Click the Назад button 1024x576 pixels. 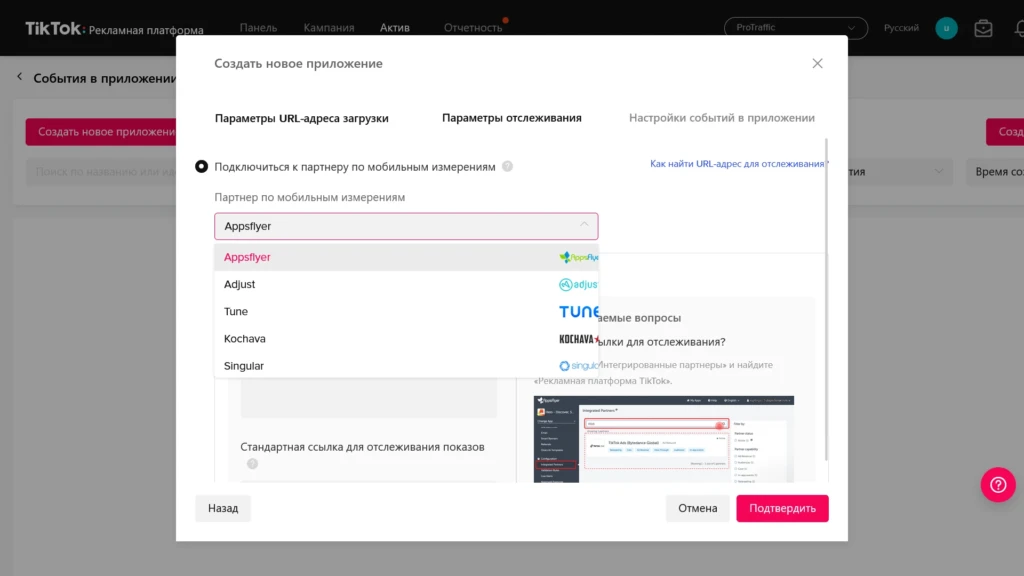tap(223, 508)
